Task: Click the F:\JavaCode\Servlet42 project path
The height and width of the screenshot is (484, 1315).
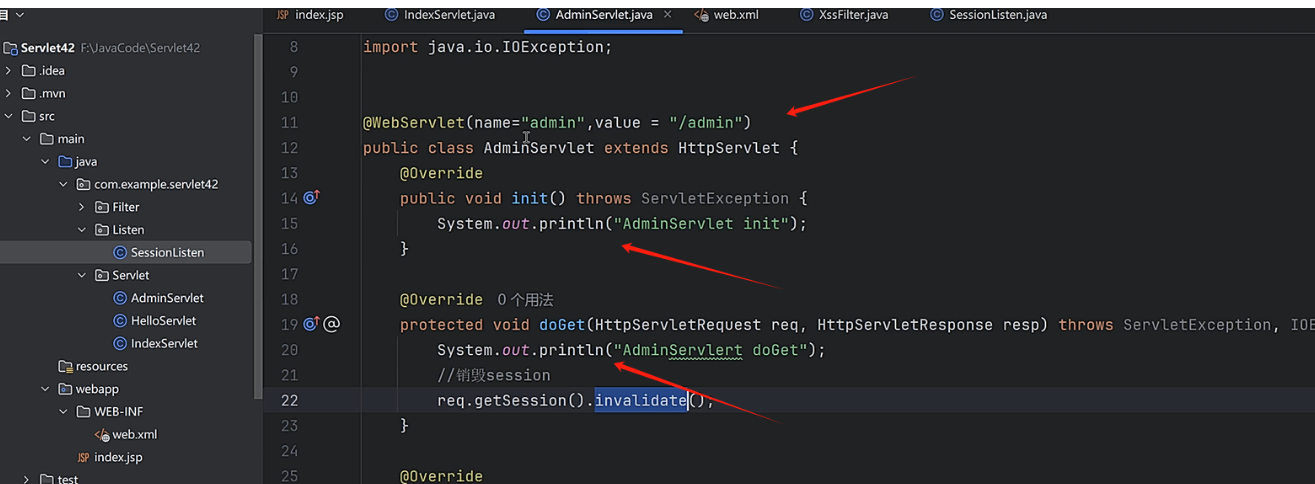Action: [x=141, y=48]
